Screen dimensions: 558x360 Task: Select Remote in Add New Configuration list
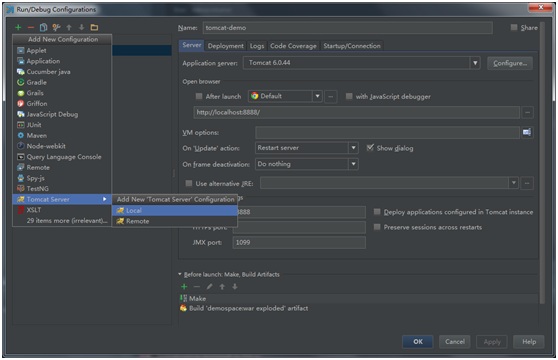coord(62,168)
